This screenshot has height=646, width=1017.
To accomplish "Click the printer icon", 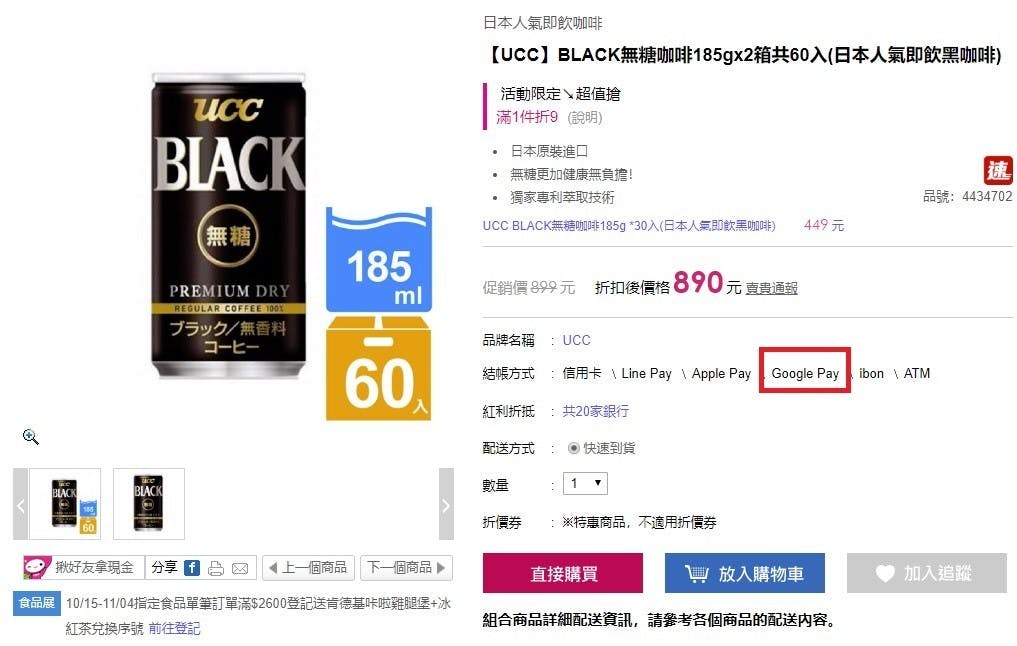I will click(x=216, y=569).
